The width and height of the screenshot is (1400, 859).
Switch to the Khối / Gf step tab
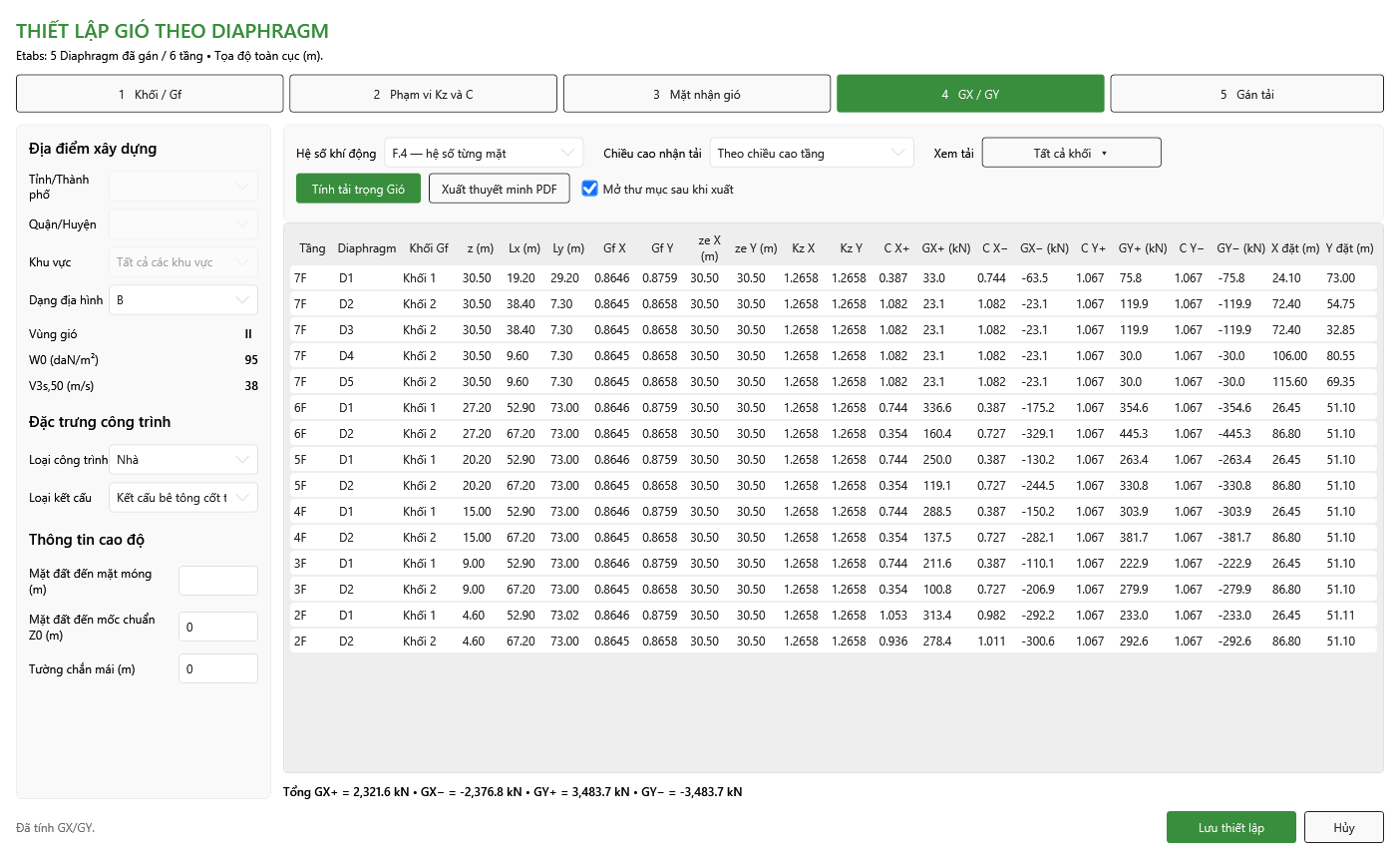(x=150, y=94)
